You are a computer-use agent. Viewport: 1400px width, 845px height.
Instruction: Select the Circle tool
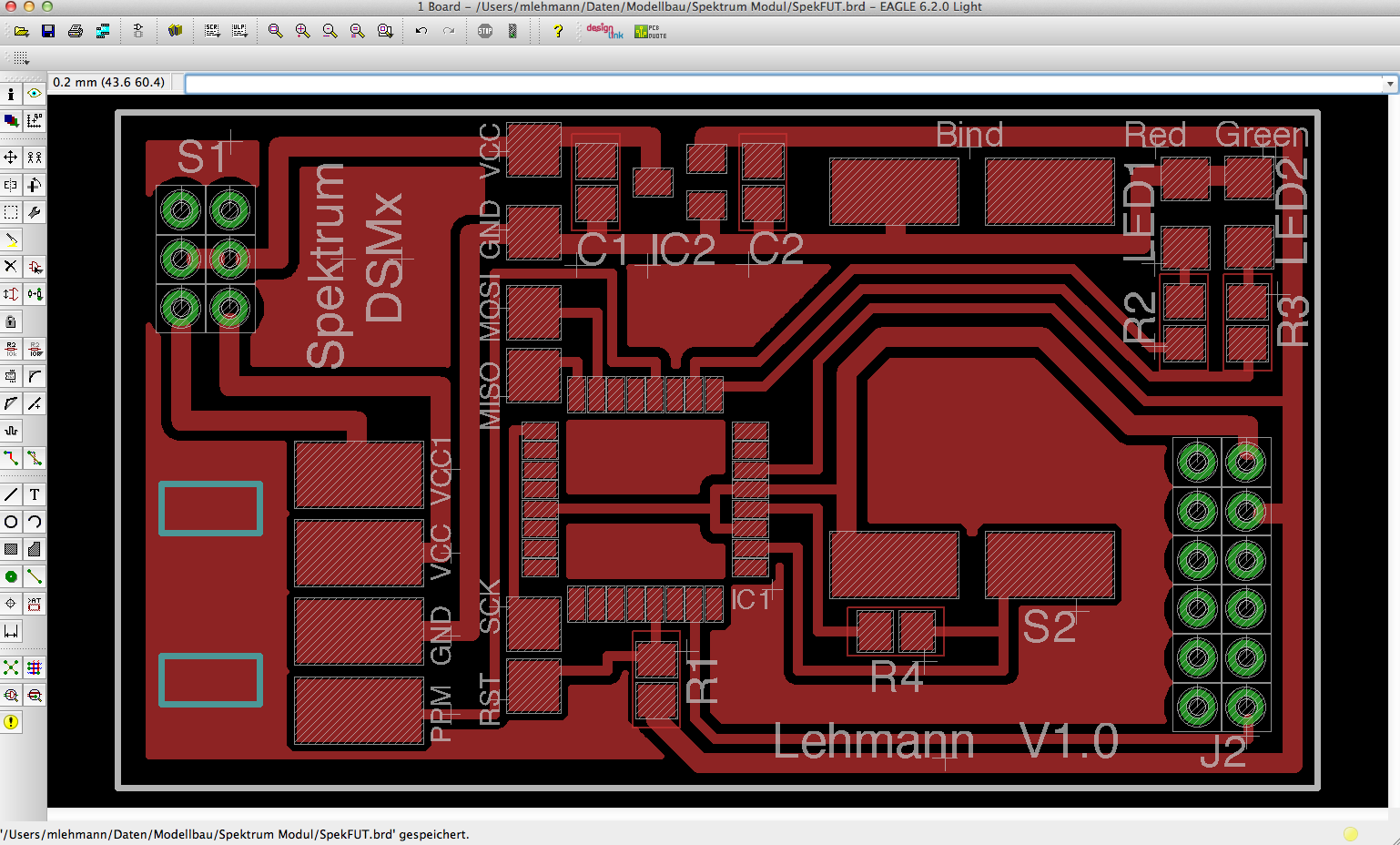[11, 522]
